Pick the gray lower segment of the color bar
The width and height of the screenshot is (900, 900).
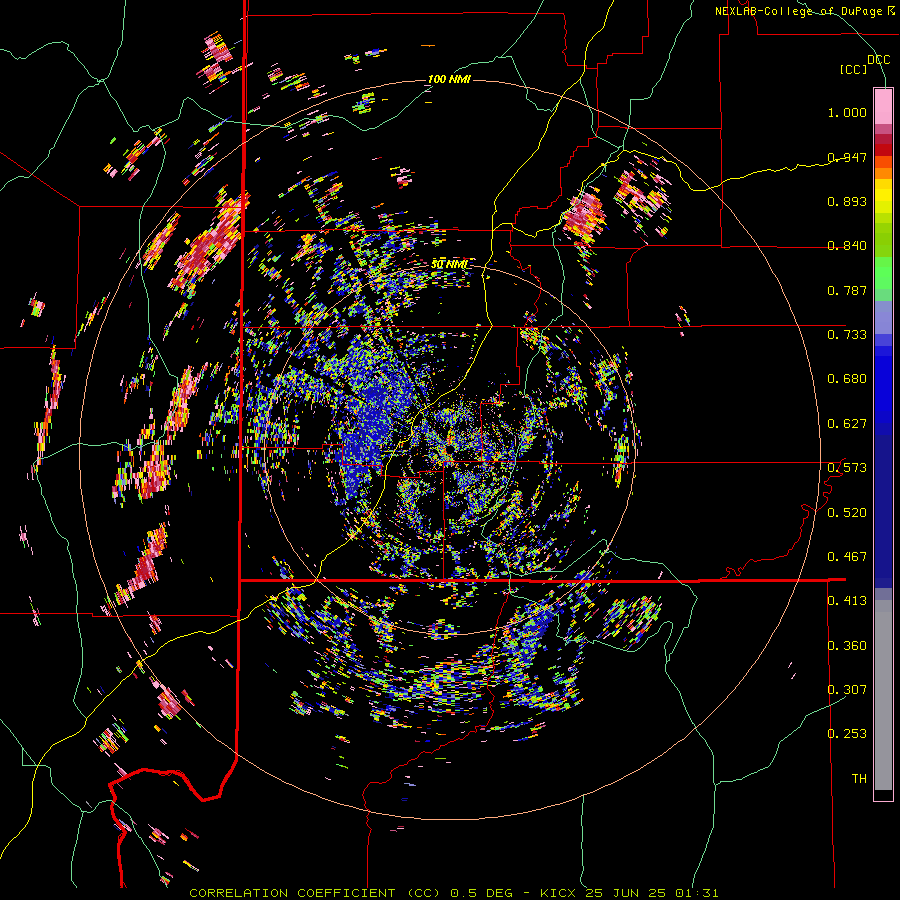pos(883,695)
